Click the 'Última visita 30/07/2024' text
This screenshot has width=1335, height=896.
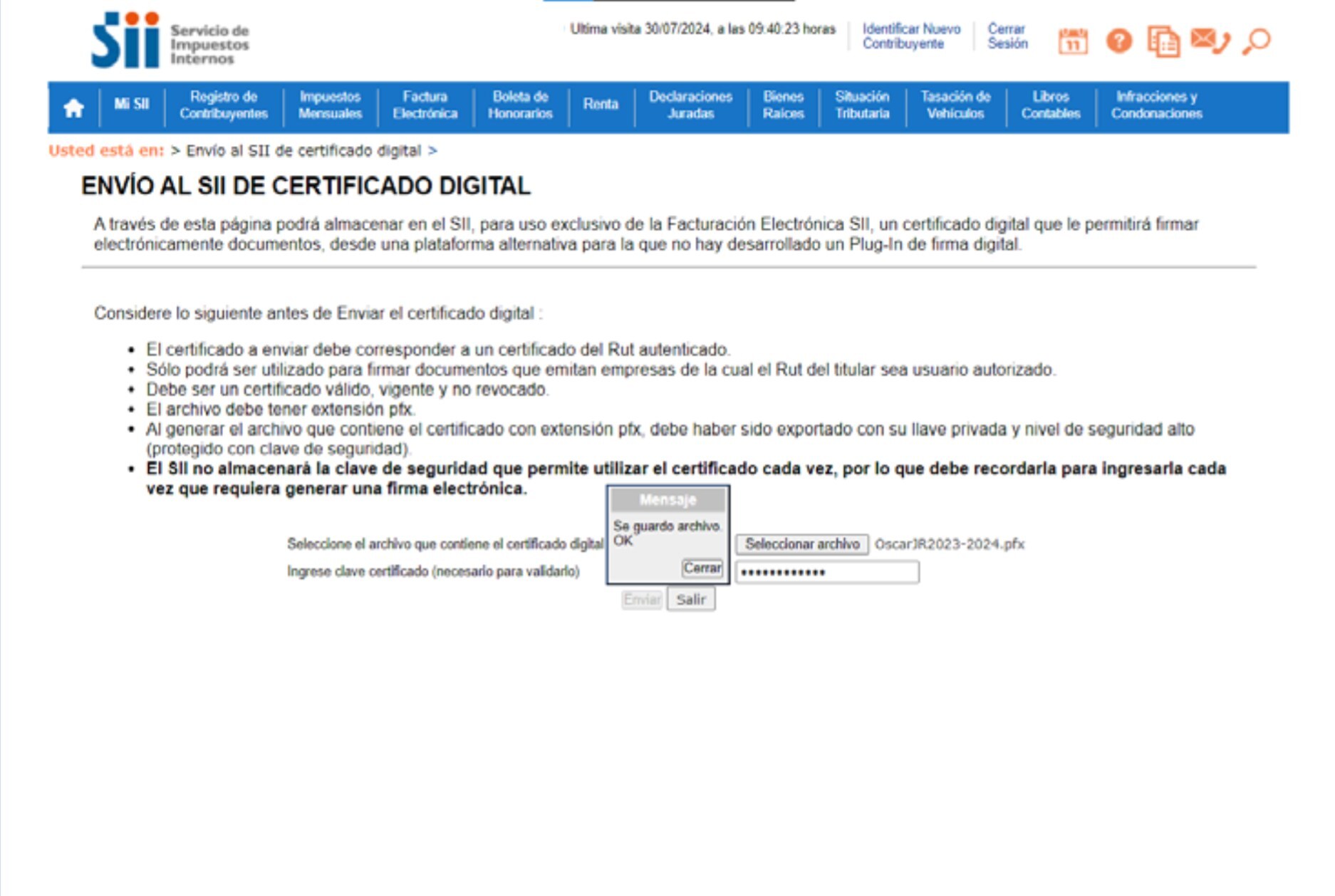coord(702,29)
